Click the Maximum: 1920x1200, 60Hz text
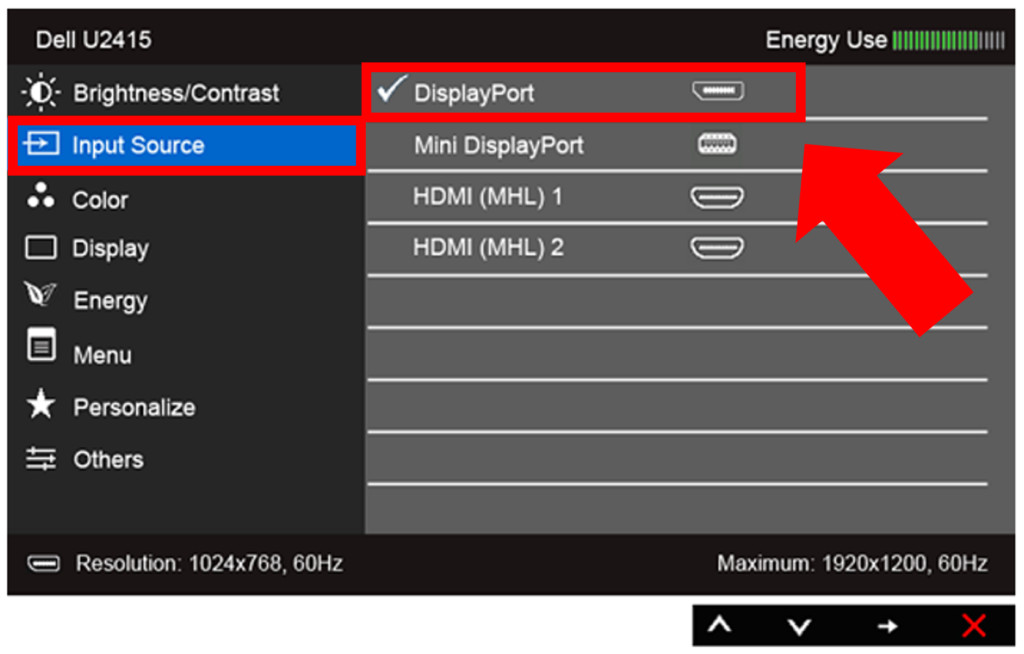The width and height of the screenshot is (1024, 654). coord(852,563)
